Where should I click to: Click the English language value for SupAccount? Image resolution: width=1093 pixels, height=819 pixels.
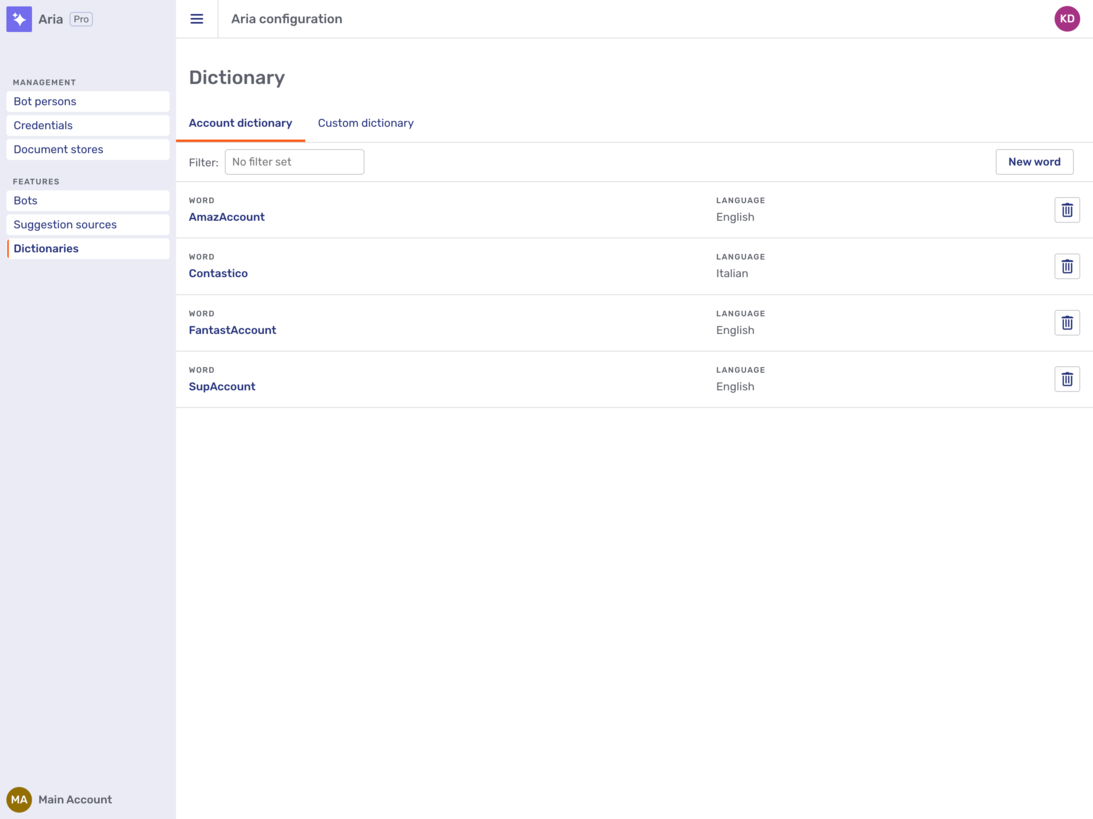[x=735, y=386]
